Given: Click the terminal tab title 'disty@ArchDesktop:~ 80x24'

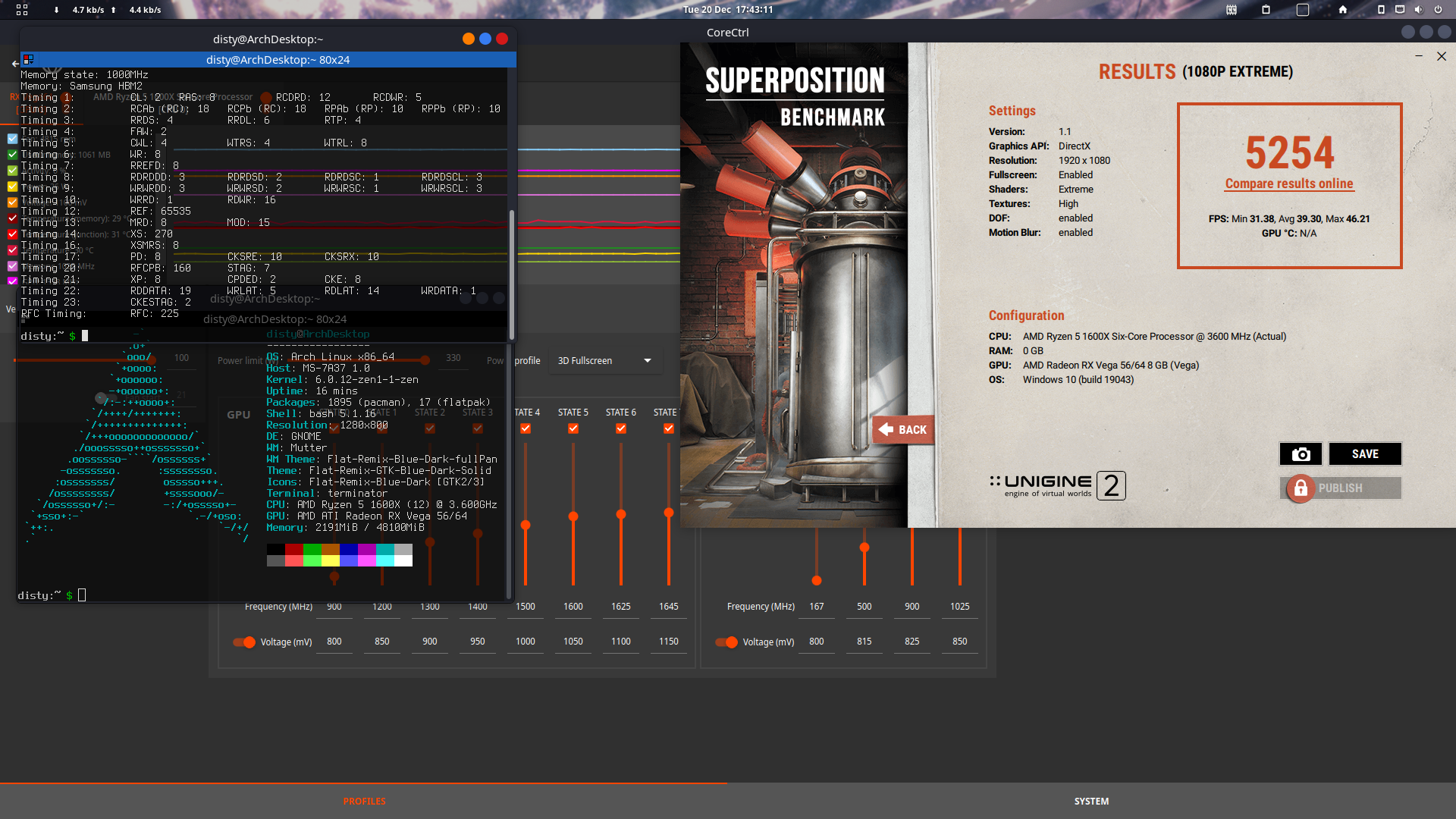Looking at the screenshot, I should click(x=278, y=60).
